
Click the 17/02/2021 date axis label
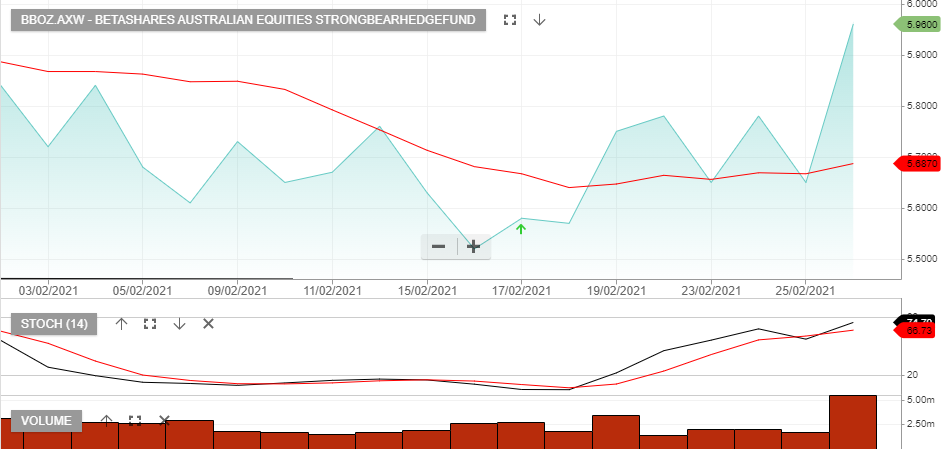pyautogui.click(x=521, y=291)
